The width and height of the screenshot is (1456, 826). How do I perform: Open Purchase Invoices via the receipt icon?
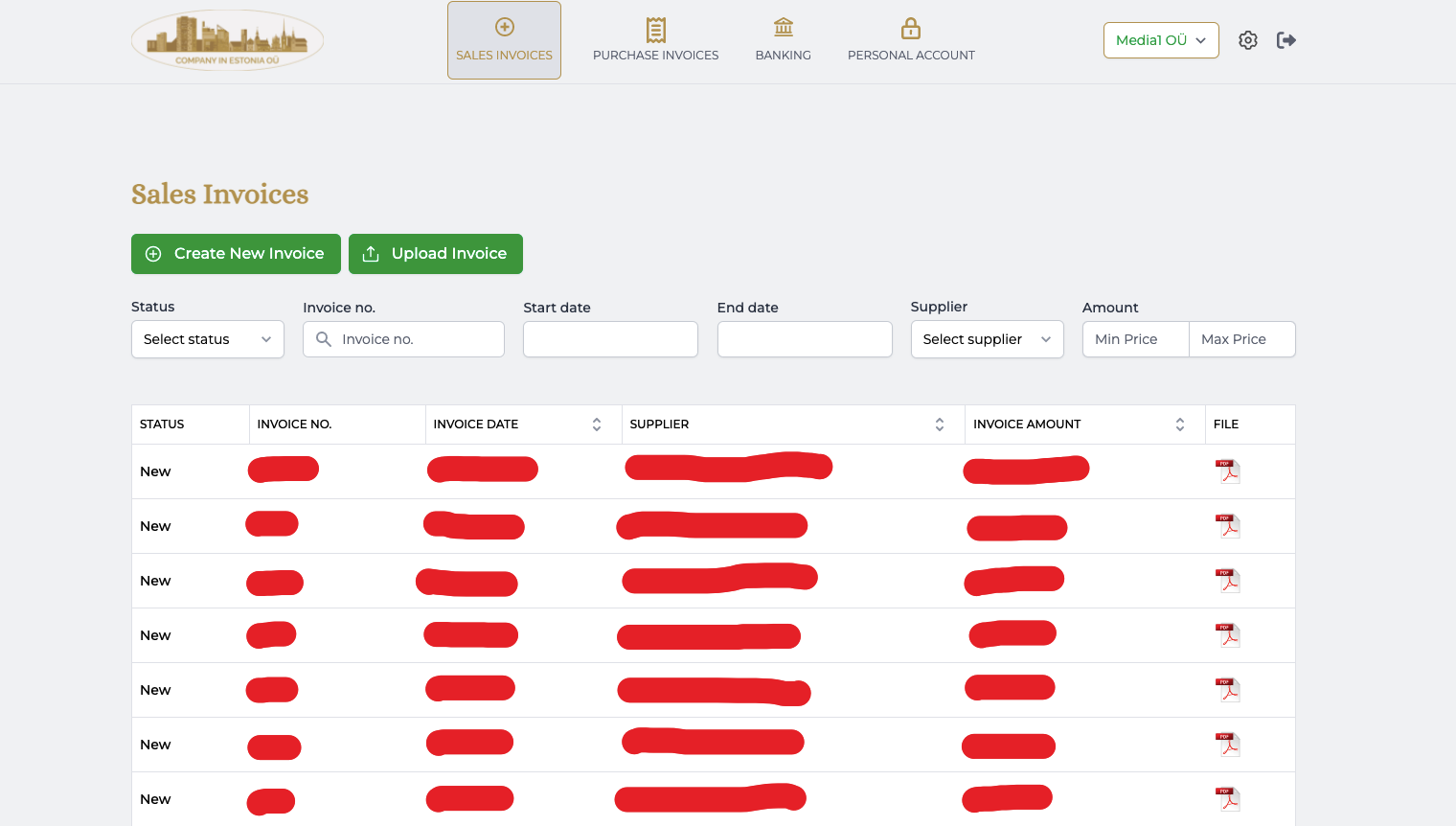pos(655,30)
